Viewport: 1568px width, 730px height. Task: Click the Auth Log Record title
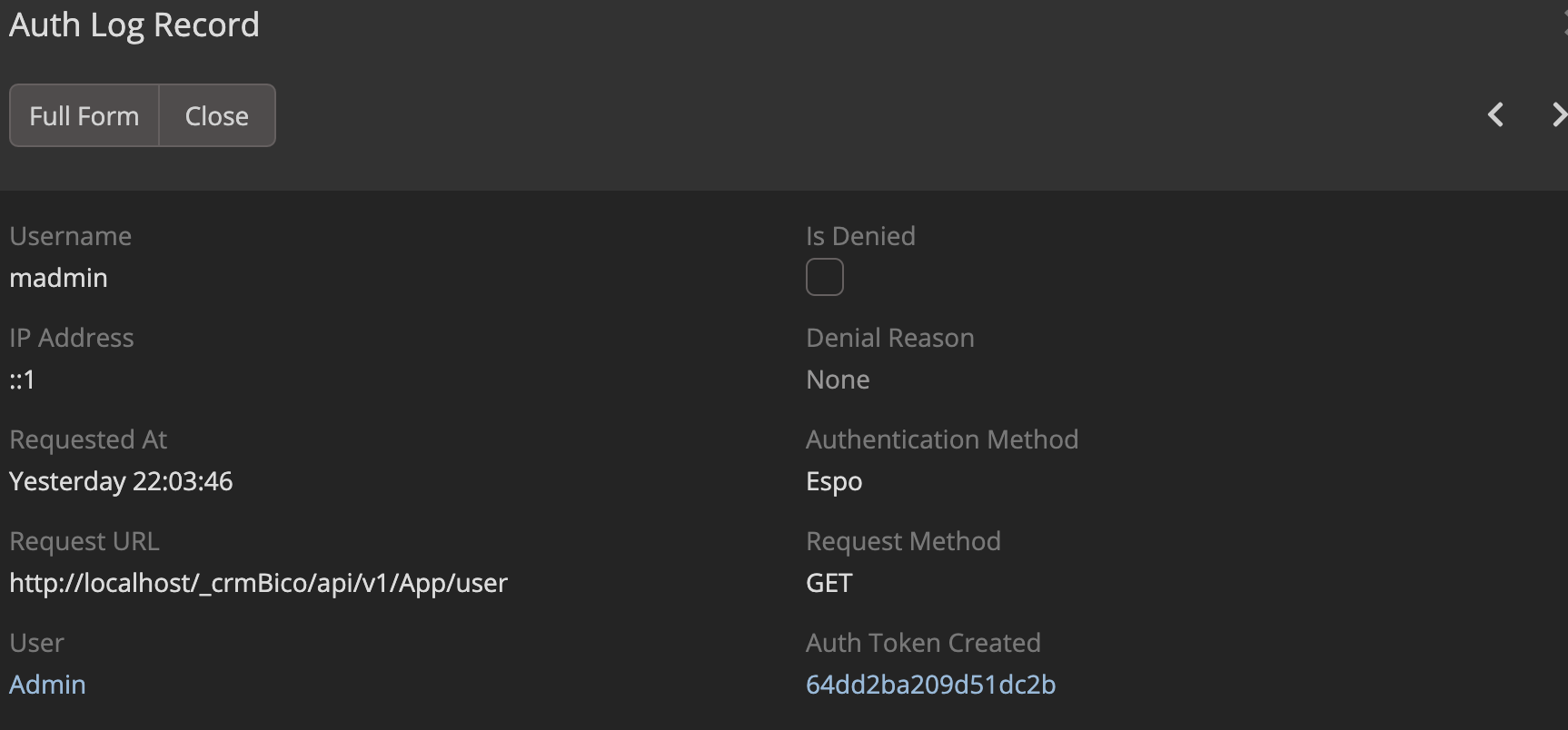134,25
